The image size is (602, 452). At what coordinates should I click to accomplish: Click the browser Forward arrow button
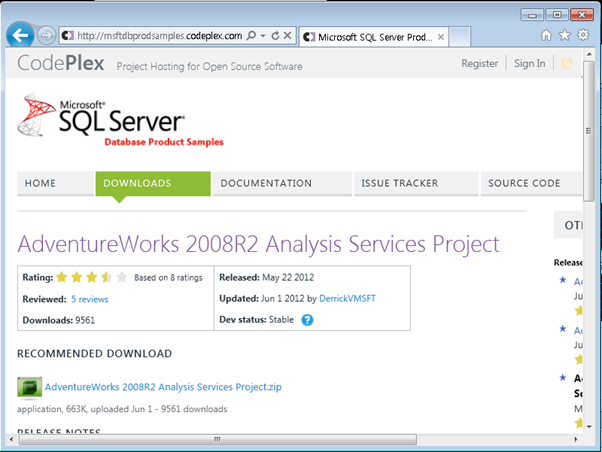click(46, 36)
